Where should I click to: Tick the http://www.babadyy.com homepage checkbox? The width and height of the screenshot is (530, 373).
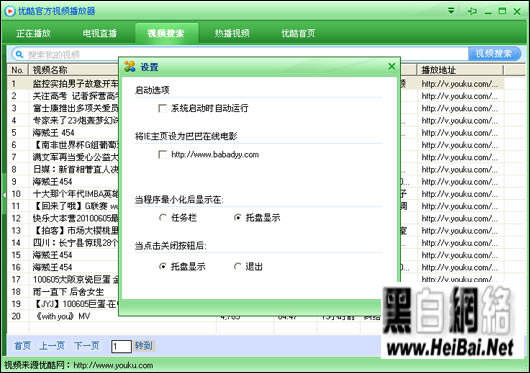[163, 154]
